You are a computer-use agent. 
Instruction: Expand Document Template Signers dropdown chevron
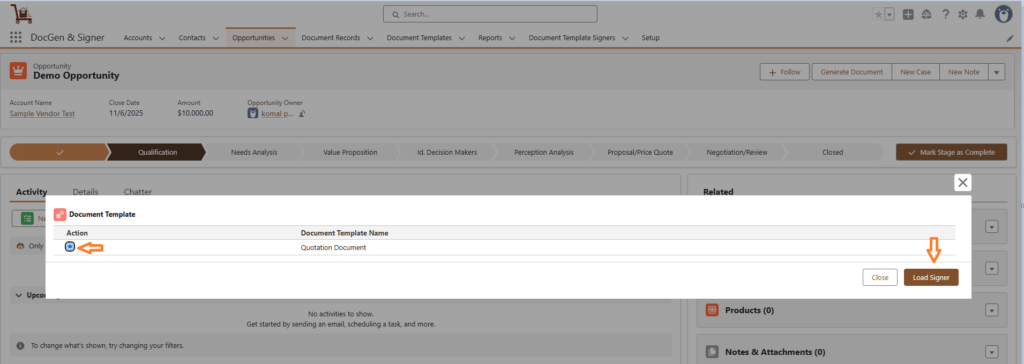625,38
